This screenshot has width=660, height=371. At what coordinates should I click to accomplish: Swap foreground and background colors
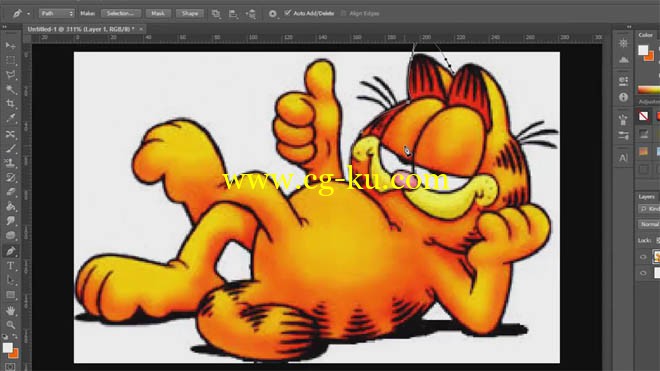[15, 337]
